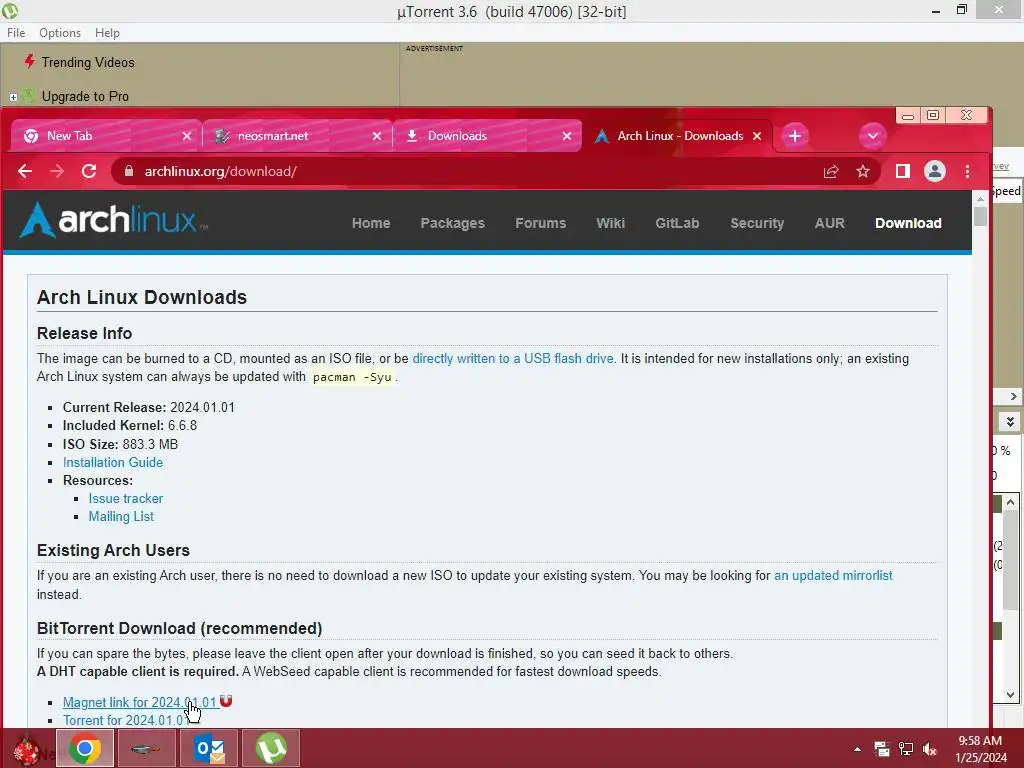Open the fish-icon app in taskbar
This screenshot has width=1024, height=768.
click(x=146, y=748)
